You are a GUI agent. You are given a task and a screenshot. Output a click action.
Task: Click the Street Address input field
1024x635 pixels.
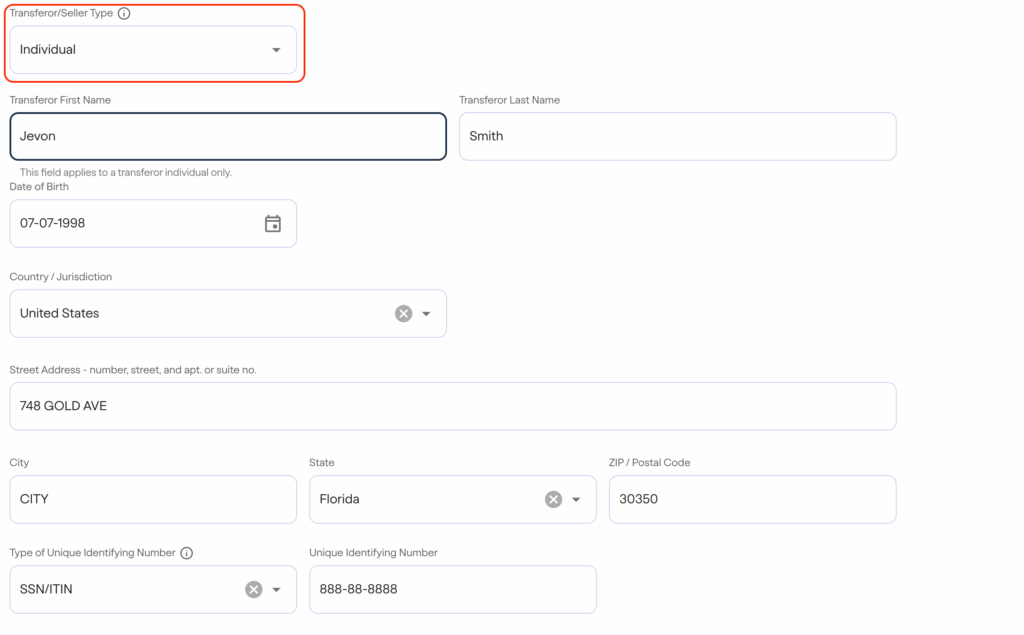[x=452, y=406]
